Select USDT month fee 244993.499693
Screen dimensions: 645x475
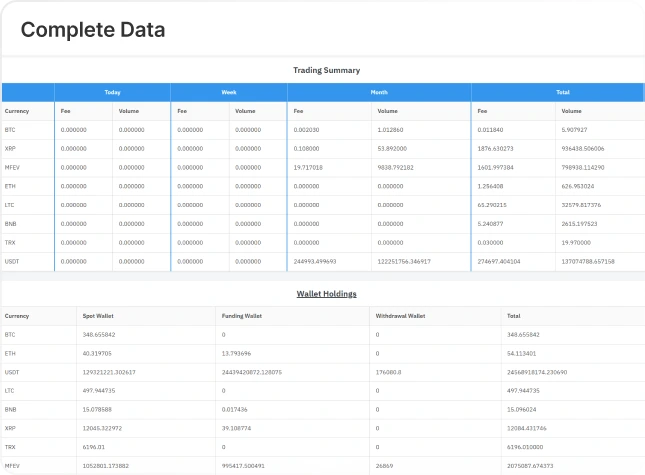coord(315,262)
